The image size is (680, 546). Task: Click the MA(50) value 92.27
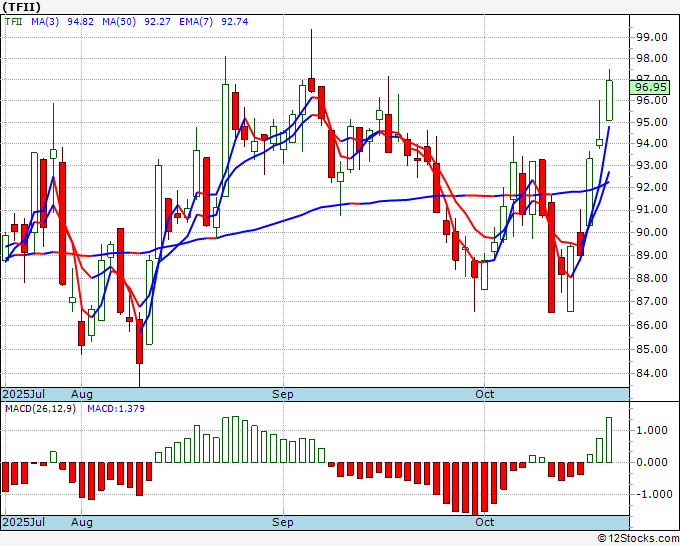click(x=157, y=22)
